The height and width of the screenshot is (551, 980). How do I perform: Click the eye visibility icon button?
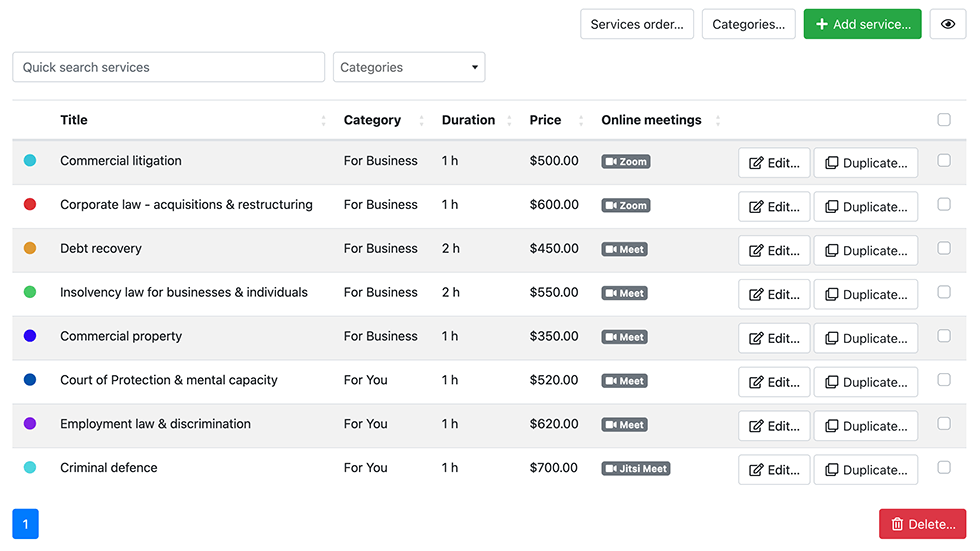[x=948, y=24]
